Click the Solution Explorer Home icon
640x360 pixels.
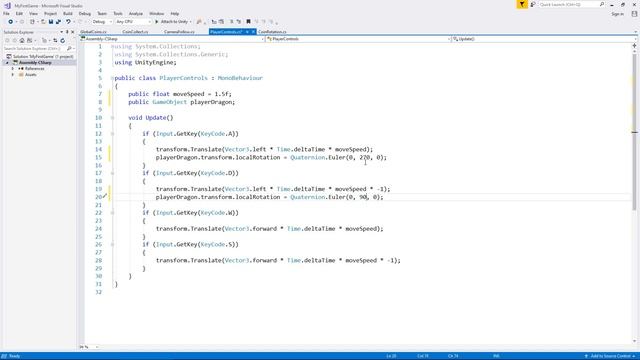click(x=22, y=40)
